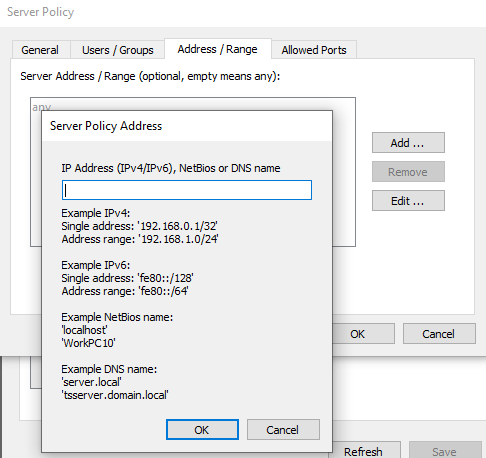Cancel the Server Policy Address dialog
The image size is (486, 458).
(x=283, y=430)
